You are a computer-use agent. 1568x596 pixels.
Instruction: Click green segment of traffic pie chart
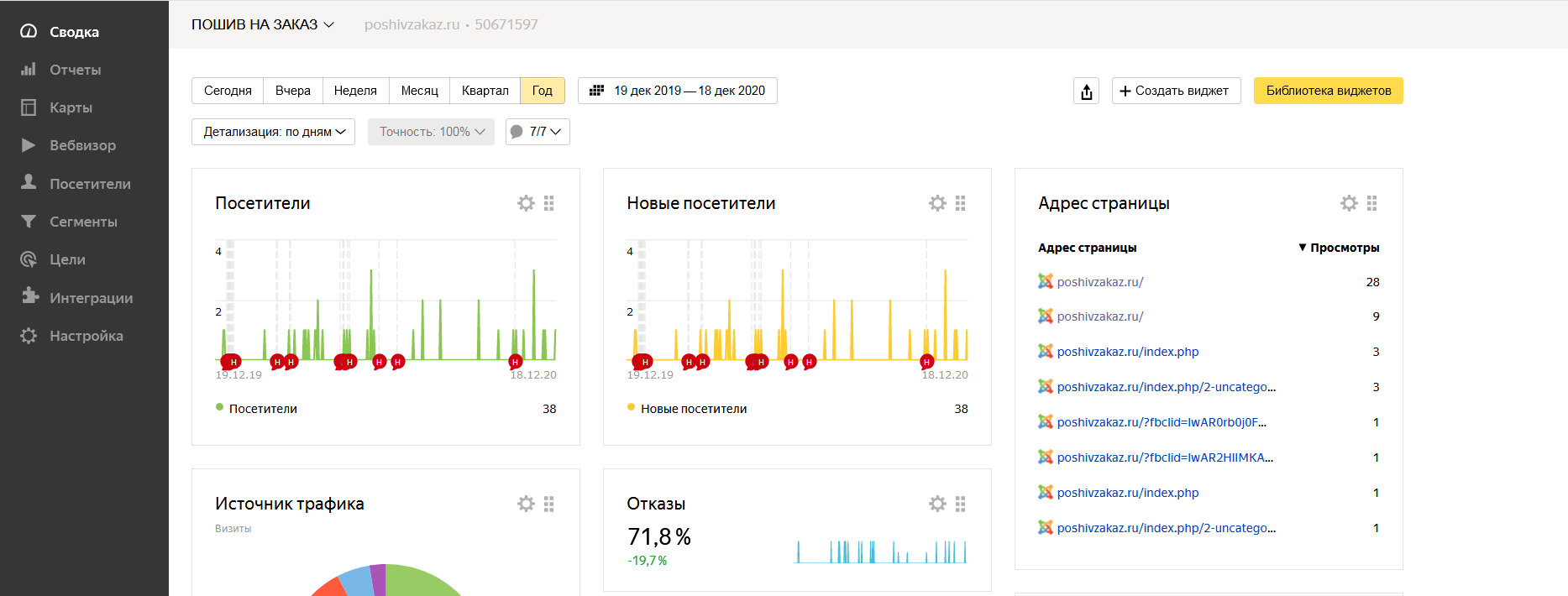tap(420, 582)
